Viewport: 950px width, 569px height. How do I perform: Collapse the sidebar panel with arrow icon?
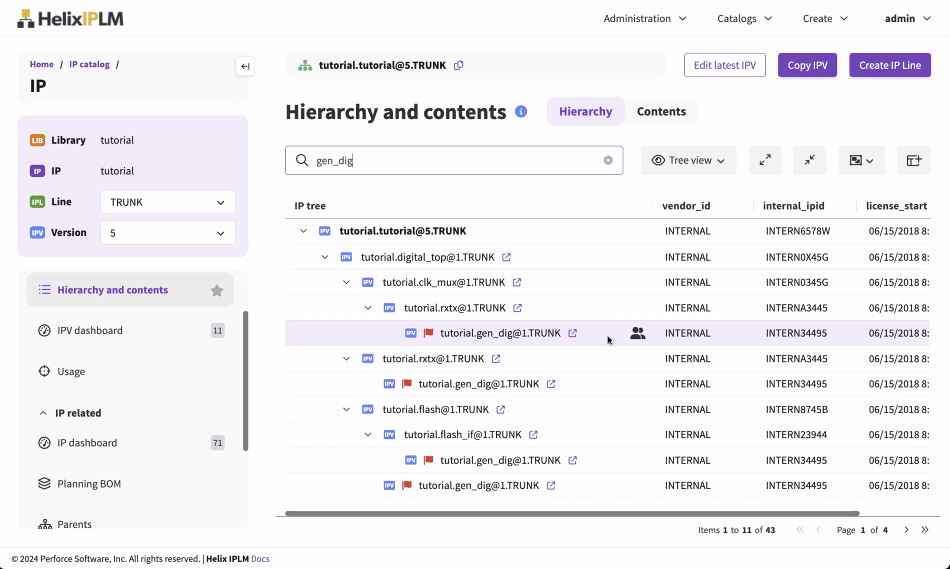245,67
